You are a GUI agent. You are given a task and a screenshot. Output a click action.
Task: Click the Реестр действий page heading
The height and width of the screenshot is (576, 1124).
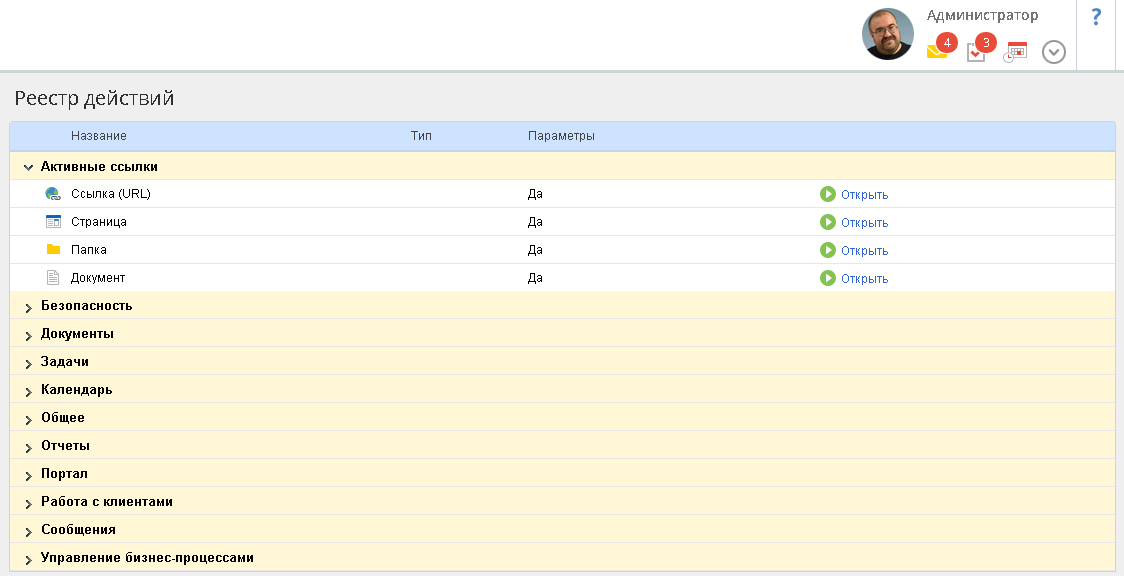click(95, 98)
